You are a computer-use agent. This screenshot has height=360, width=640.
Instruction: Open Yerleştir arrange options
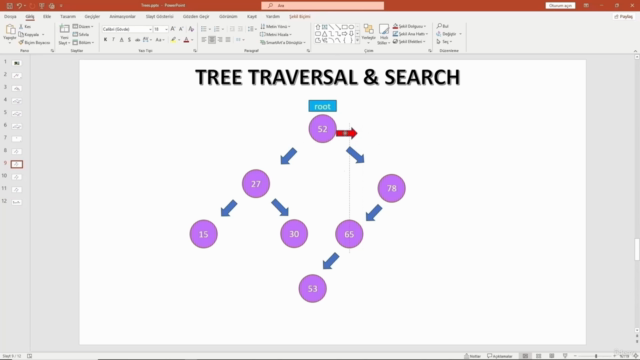[x=368, y=33]
